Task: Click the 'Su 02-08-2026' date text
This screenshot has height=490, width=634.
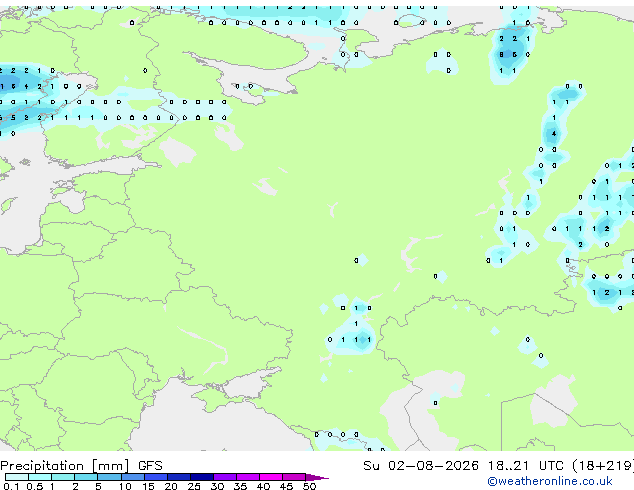Action: point(421,466)
